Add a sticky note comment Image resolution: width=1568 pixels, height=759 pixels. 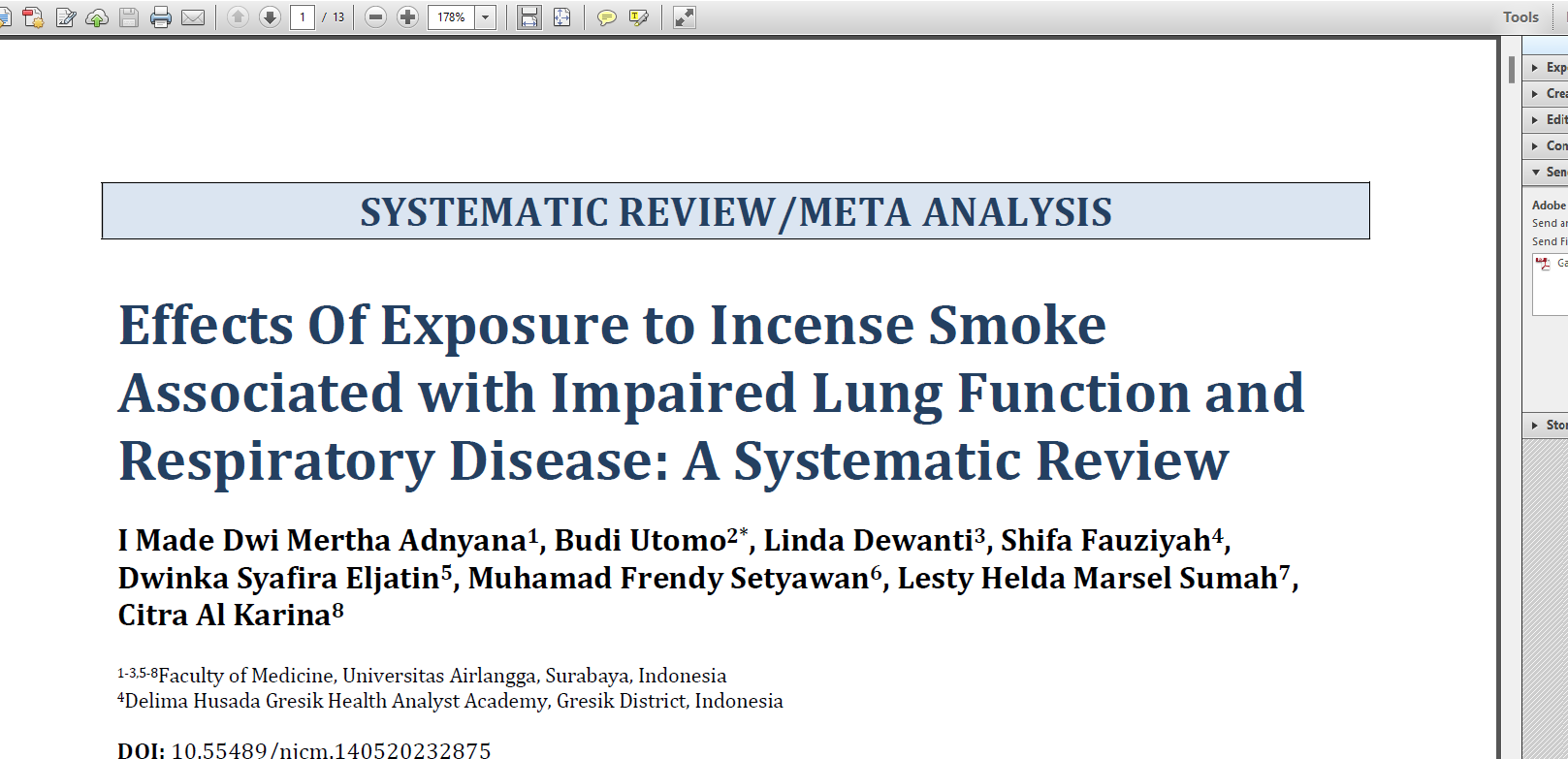tap(606, 17)
